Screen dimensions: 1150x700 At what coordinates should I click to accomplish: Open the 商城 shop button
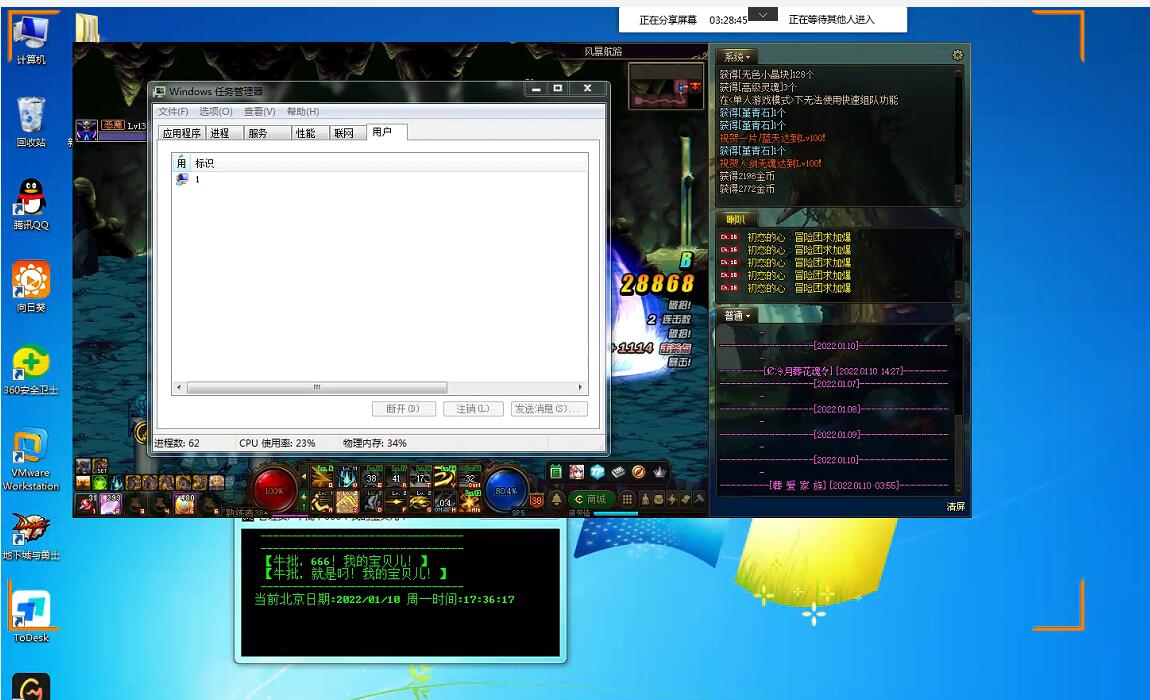pyautogui.click(x=590, y=499)
